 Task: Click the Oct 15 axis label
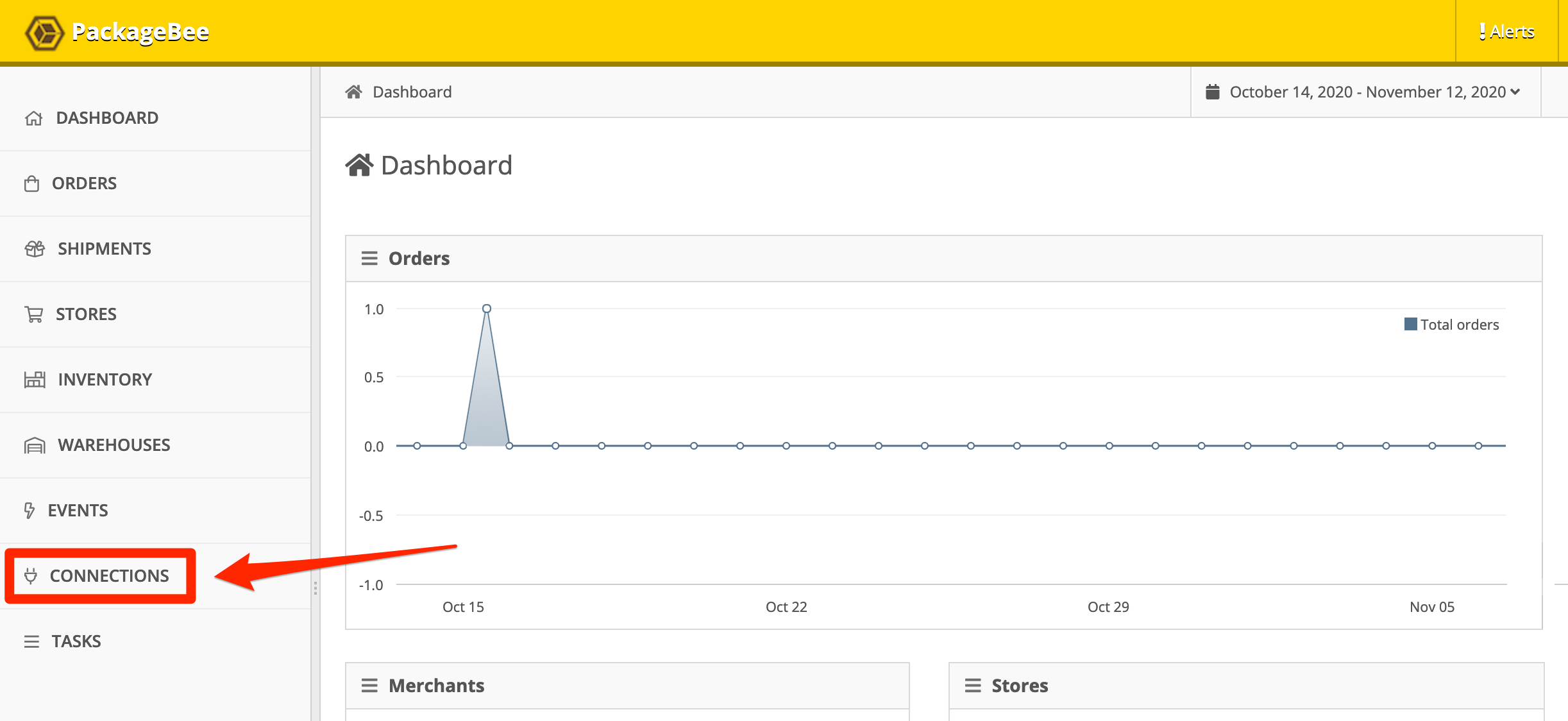tap(463, 607)
